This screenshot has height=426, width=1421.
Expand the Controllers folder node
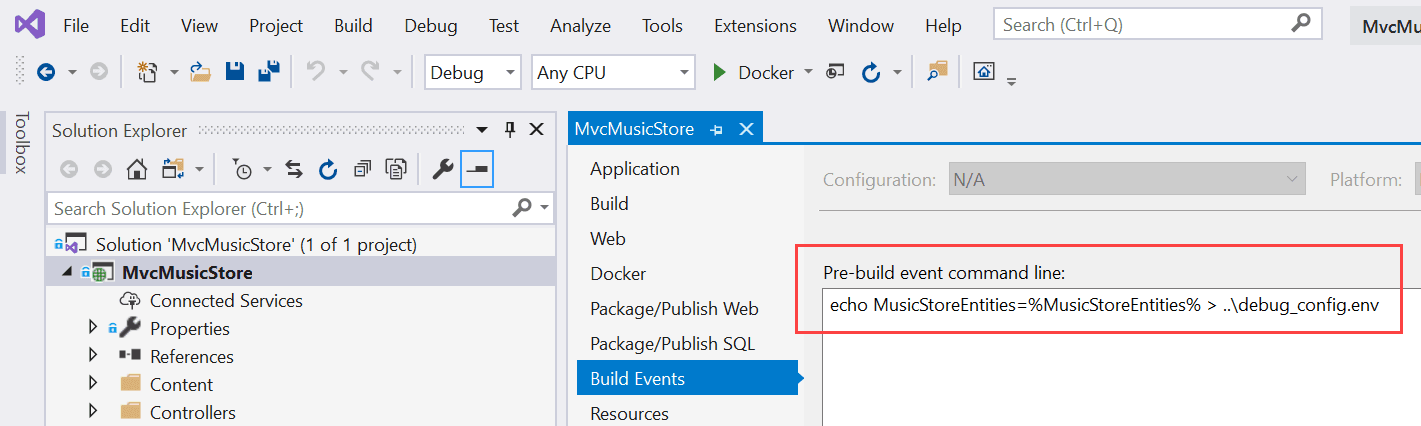tap(93, 411)
